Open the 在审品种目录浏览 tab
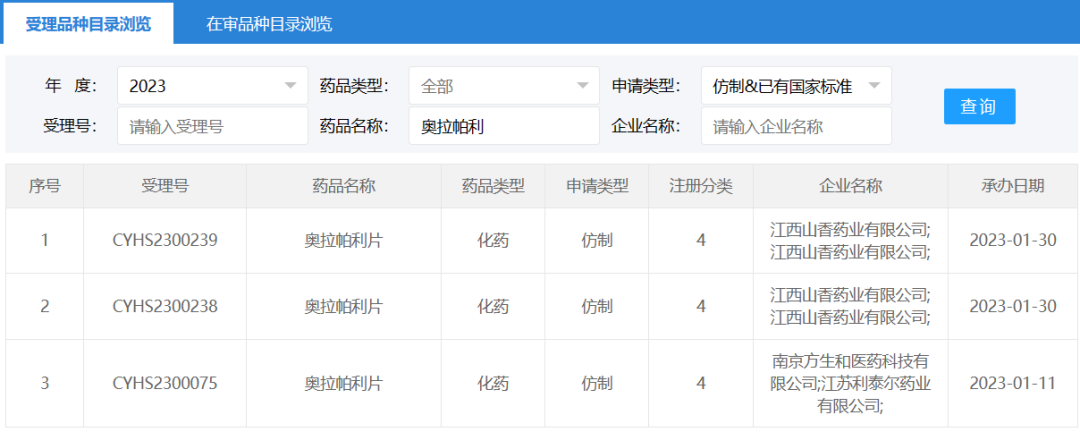 click(x=269, y=23)
